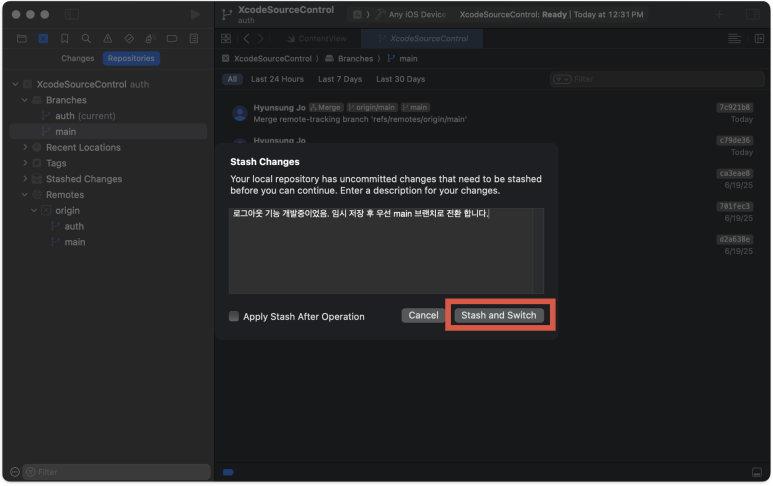
Task: Open the ContentView editor tab
Action: tap(316, 38)
